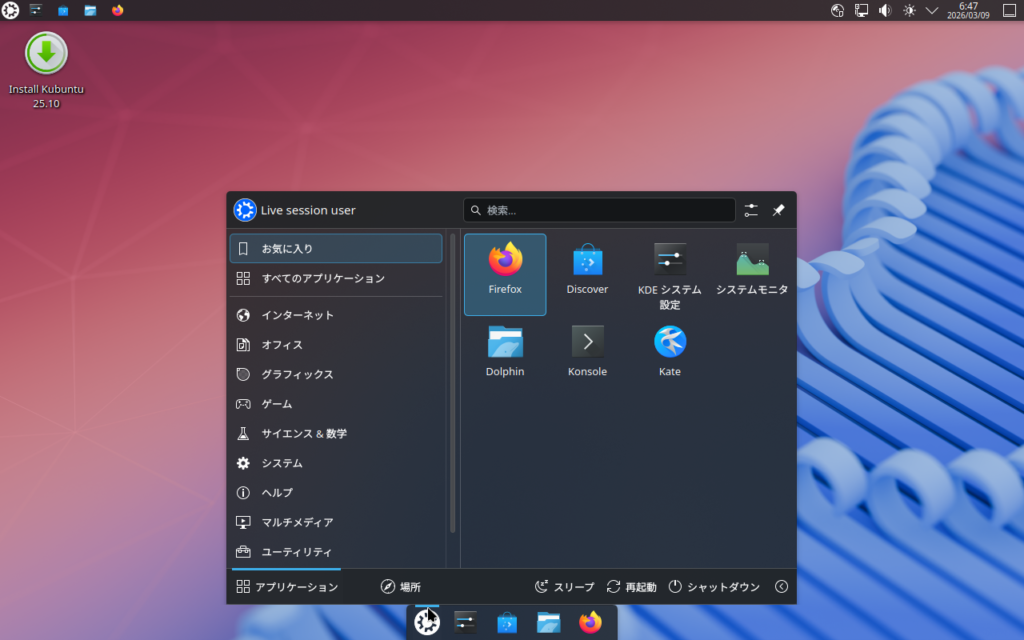Open KDE システム設定 from favorites
This screenshot has width=1024, height=640.
tap(669, 274)
